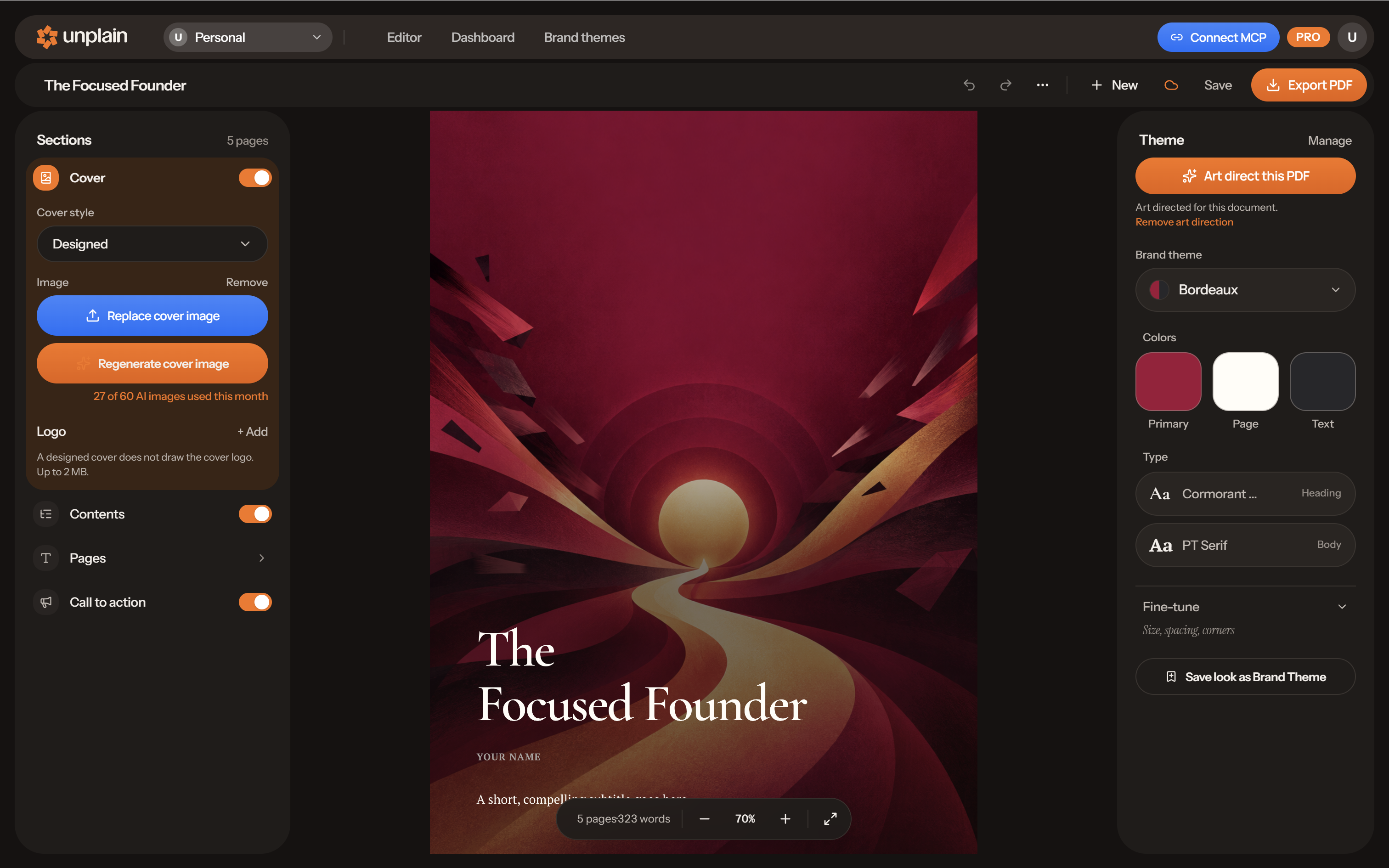Click the Export PDF button
Image resolution: width=1389 pixels, height=868 pixels.
coord(1309,85)
